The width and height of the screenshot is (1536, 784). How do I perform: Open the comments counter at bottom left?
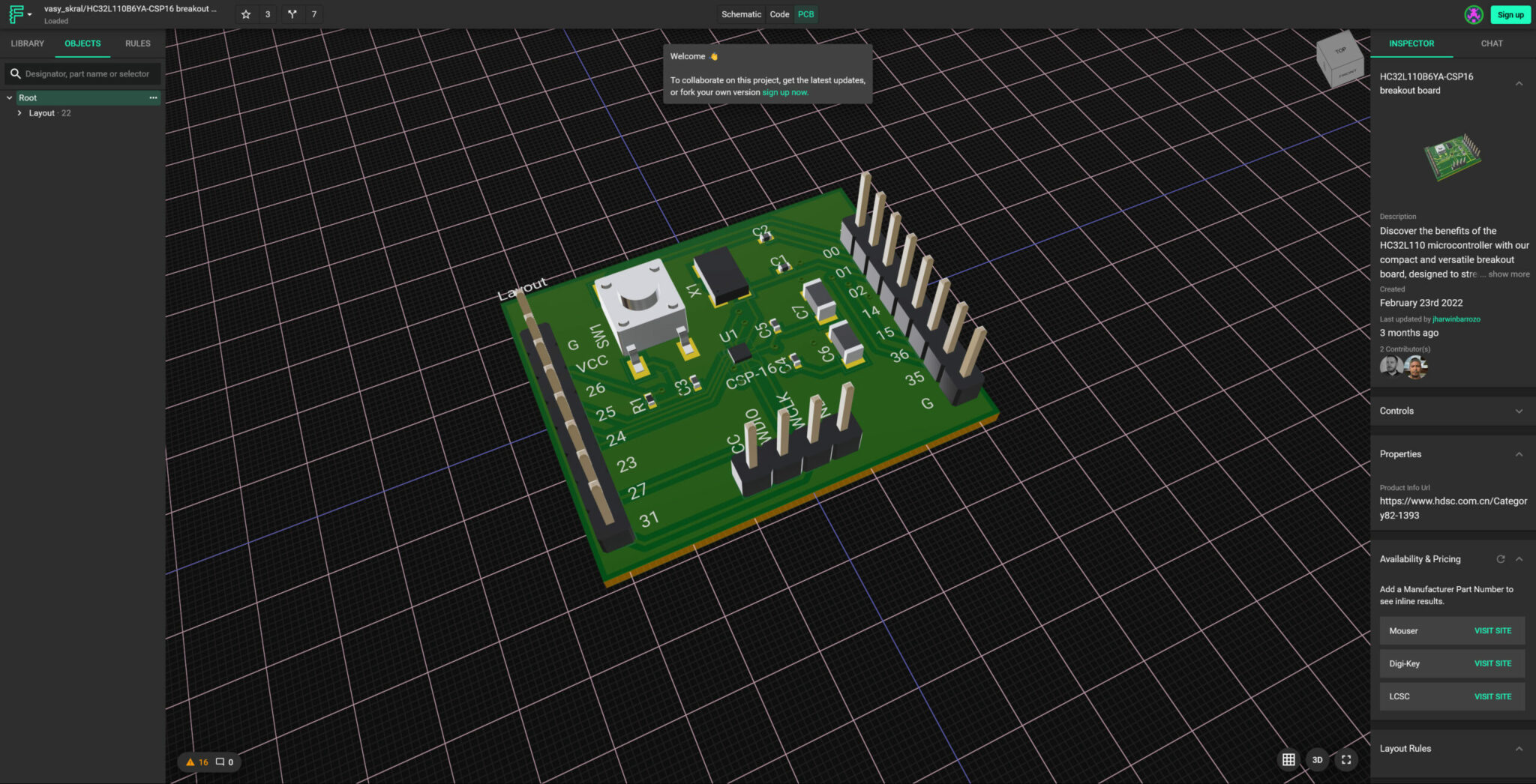[x=223, y=762]
